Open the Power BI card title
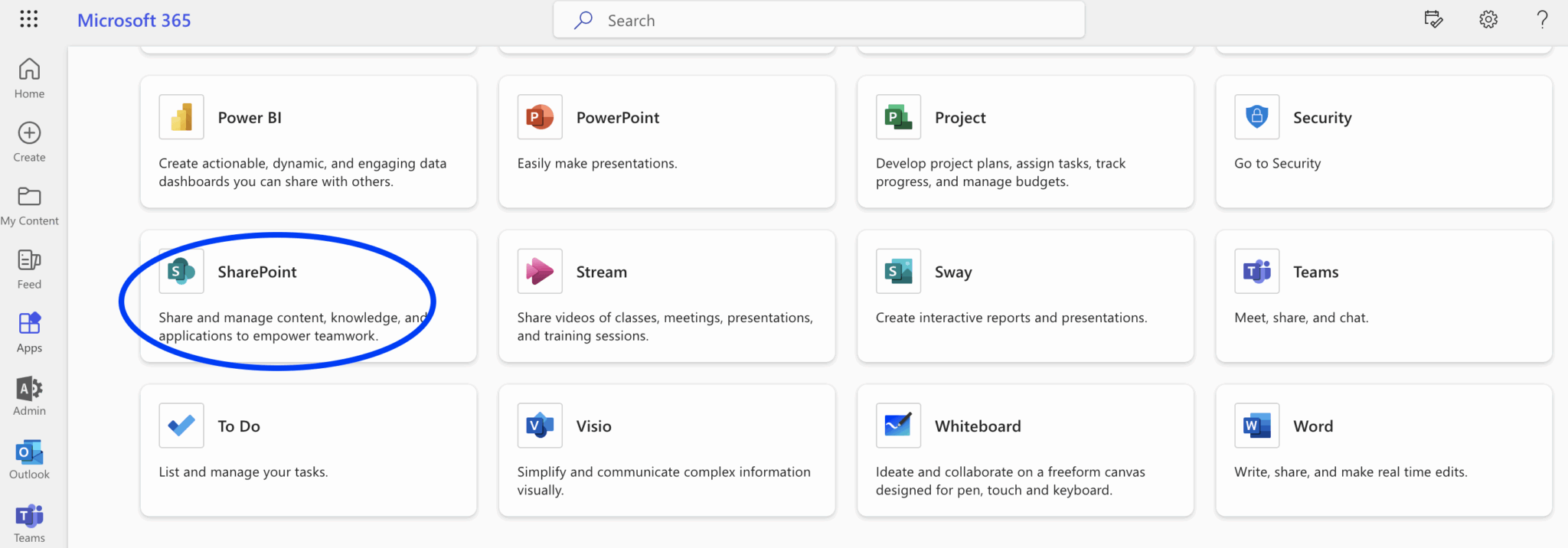Viewport: 1568px width, 548px height. coord(250,118)
